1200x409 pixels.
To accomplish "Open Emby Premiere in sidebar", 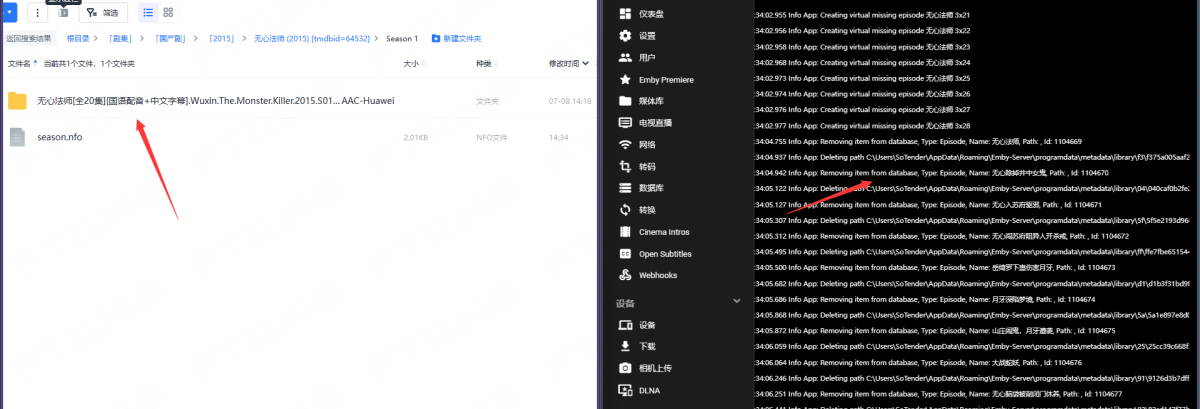I will [x=666, y=79].
